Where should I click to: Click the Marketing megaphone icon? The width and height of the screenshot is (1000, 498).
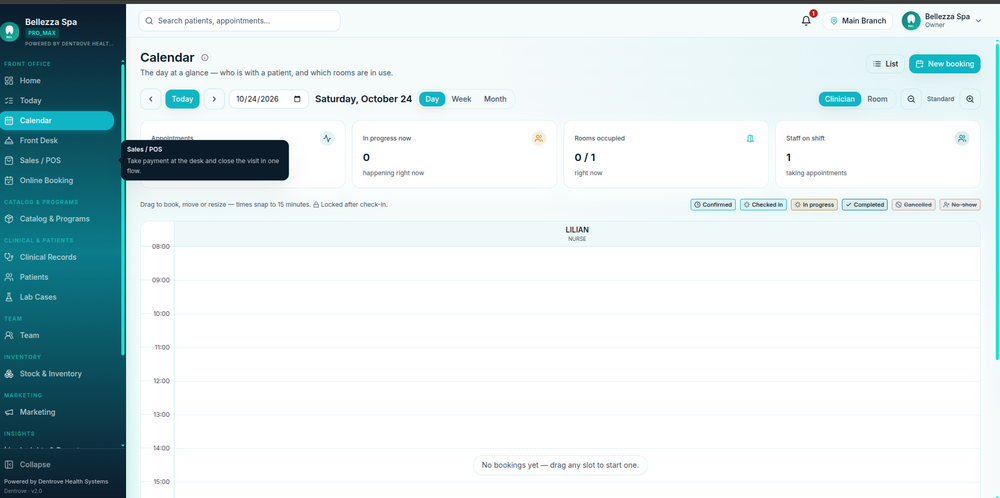[x=9, y=412]
